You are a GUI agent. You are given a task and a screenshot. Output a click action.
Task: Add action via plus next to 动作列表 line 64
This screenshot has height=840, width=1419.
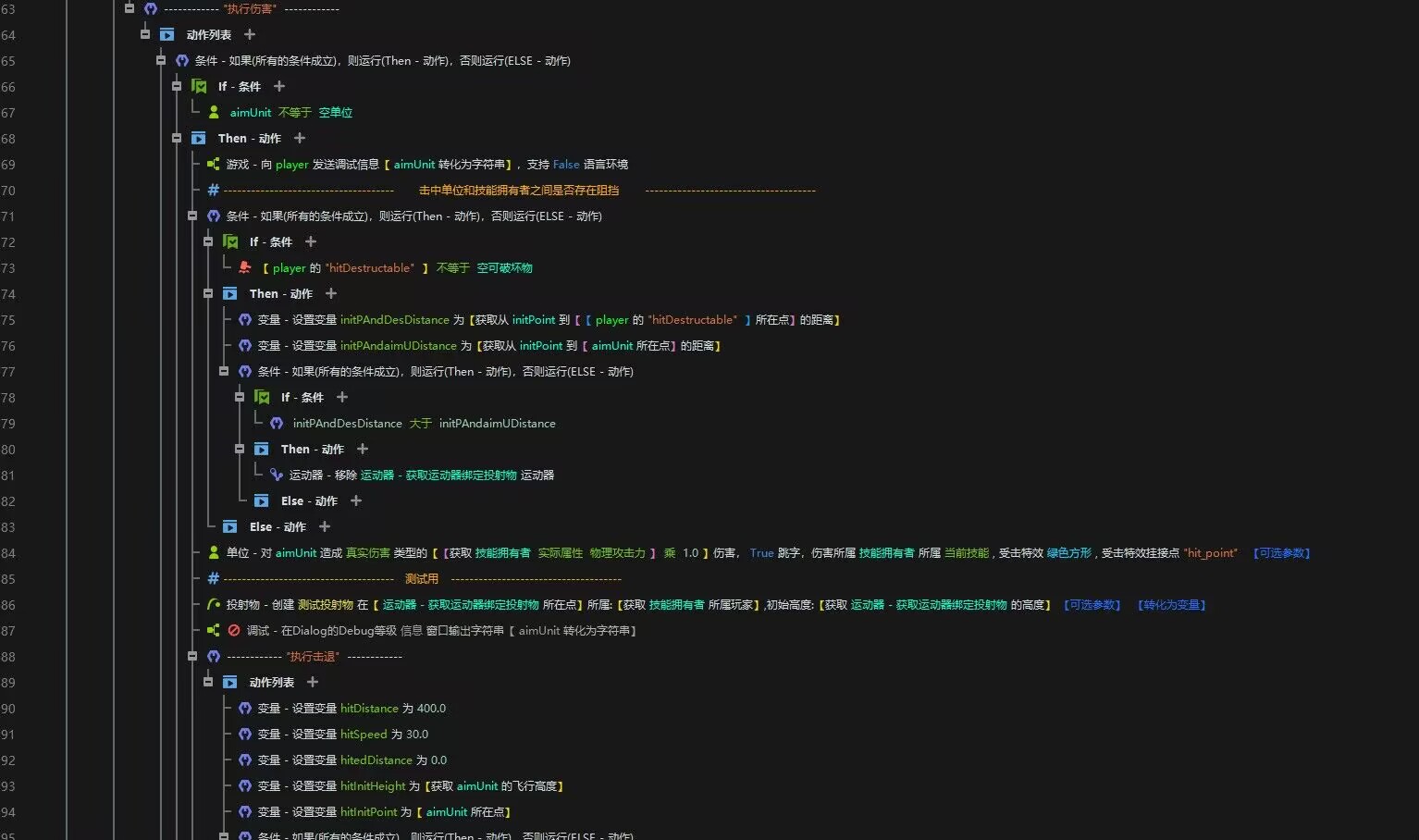(x=250, y=34)
